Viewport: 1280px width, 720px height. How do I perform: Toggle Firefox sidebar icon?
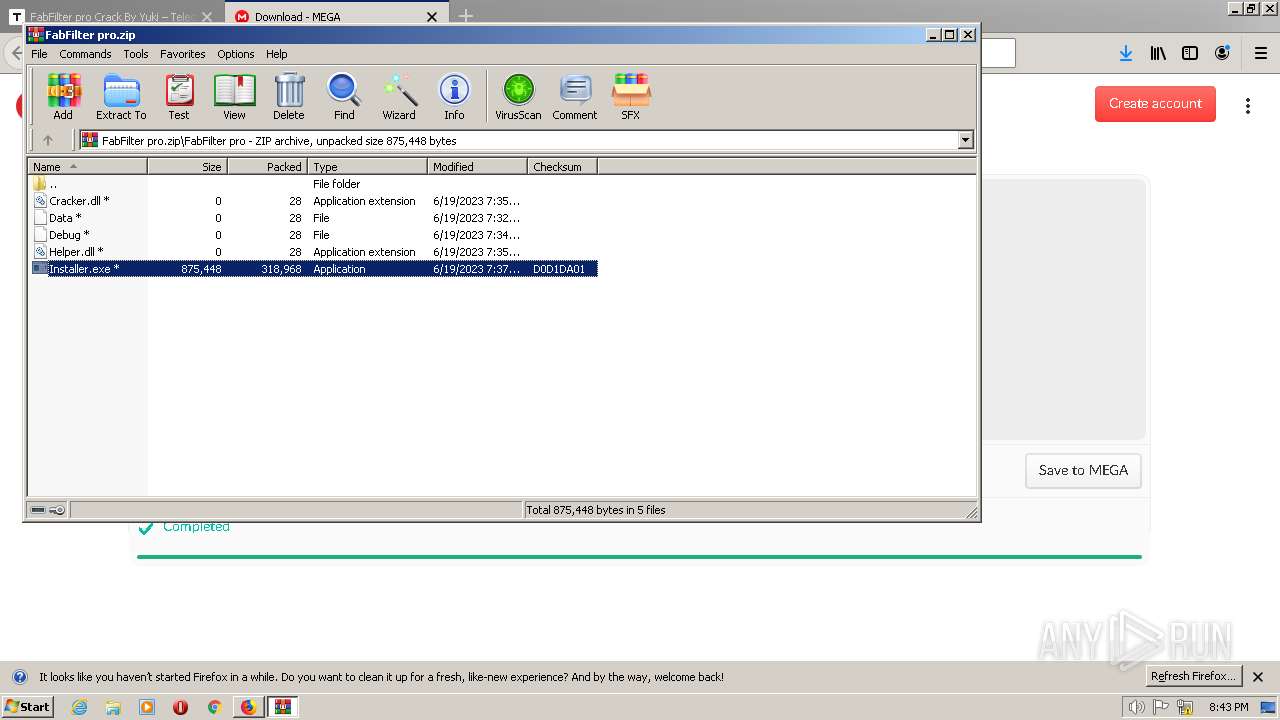click(1190, 53)
